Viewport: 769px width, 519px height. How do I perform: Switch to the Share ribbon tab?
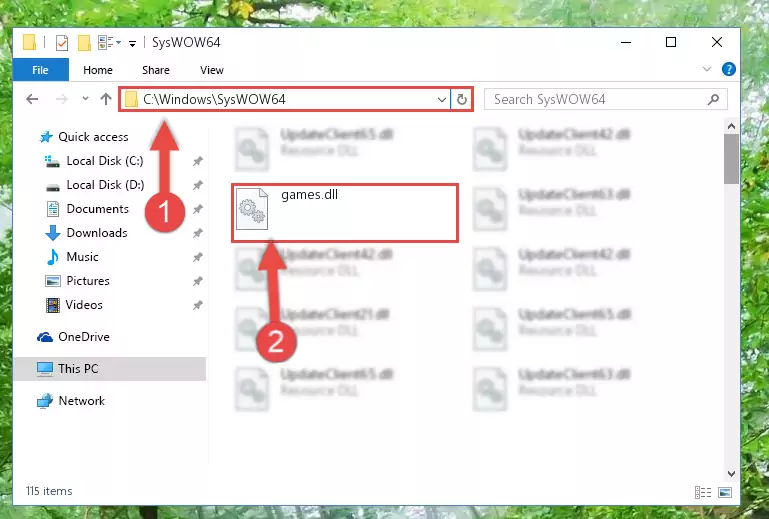click(155, 70)
